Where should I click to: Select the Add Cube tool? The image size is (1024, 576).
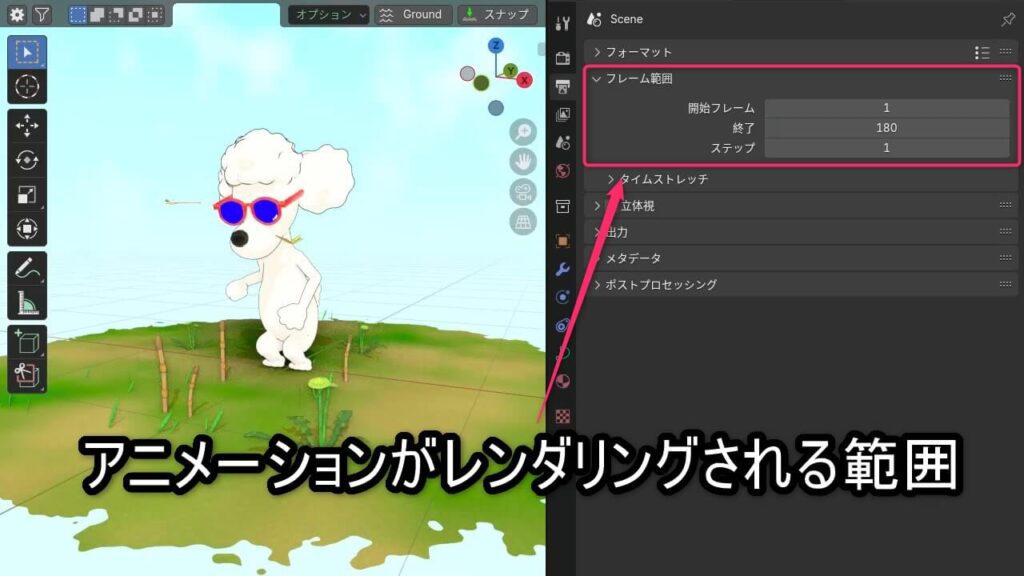point(27,342)
